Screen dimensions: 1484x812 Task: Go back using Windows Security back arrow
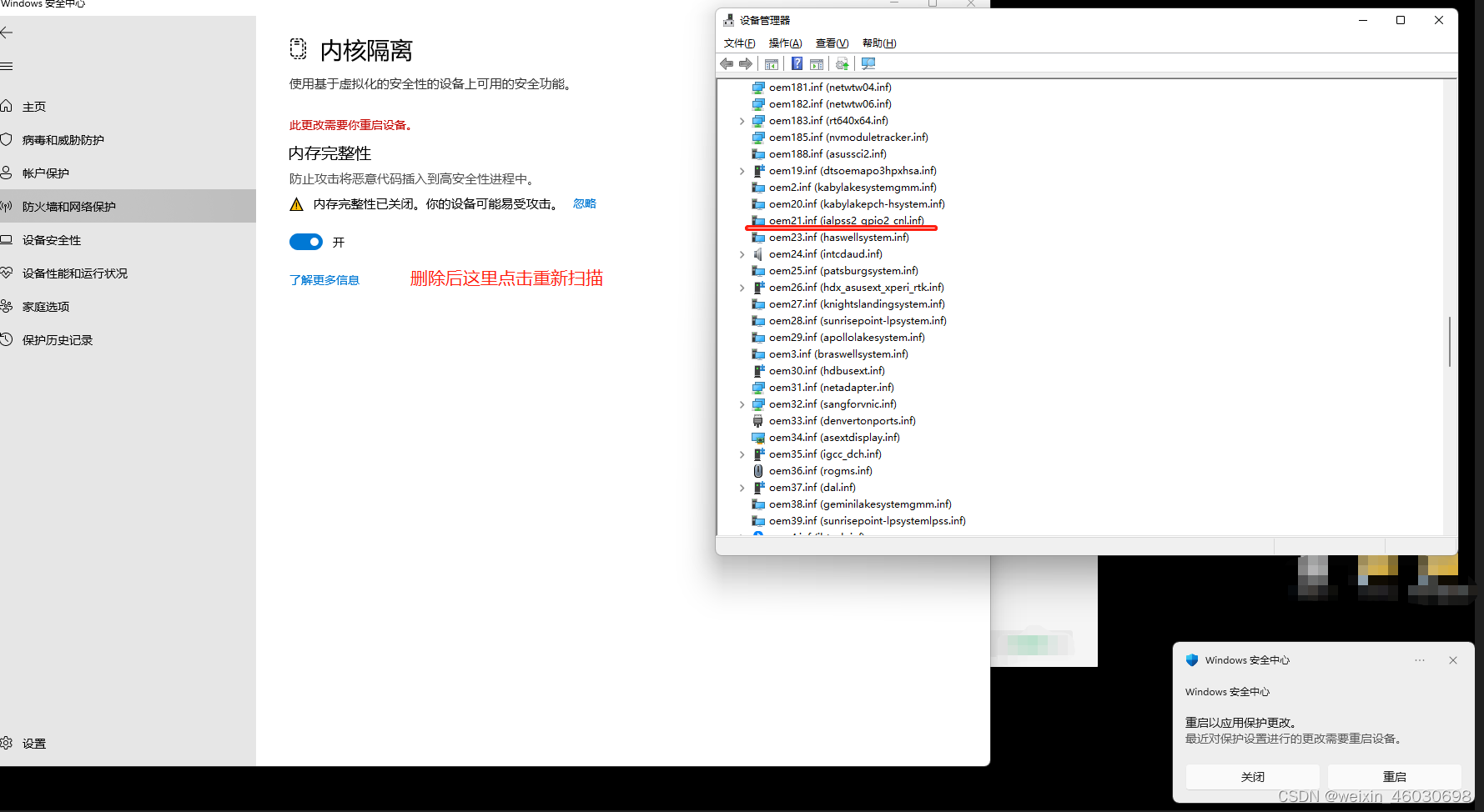[7, 33]
